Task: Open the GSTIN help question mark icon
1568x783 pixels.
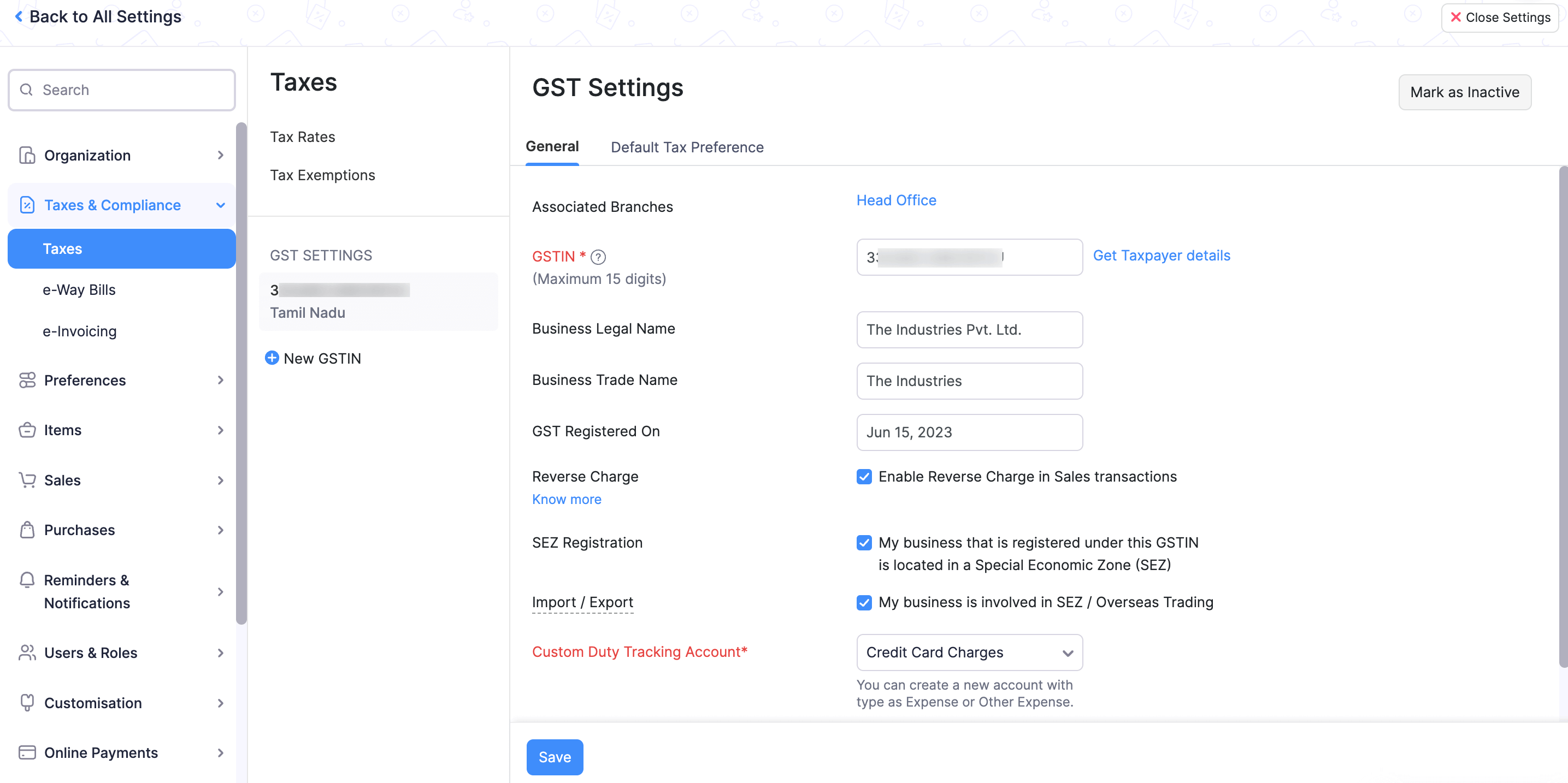Action: coord(598,257)
